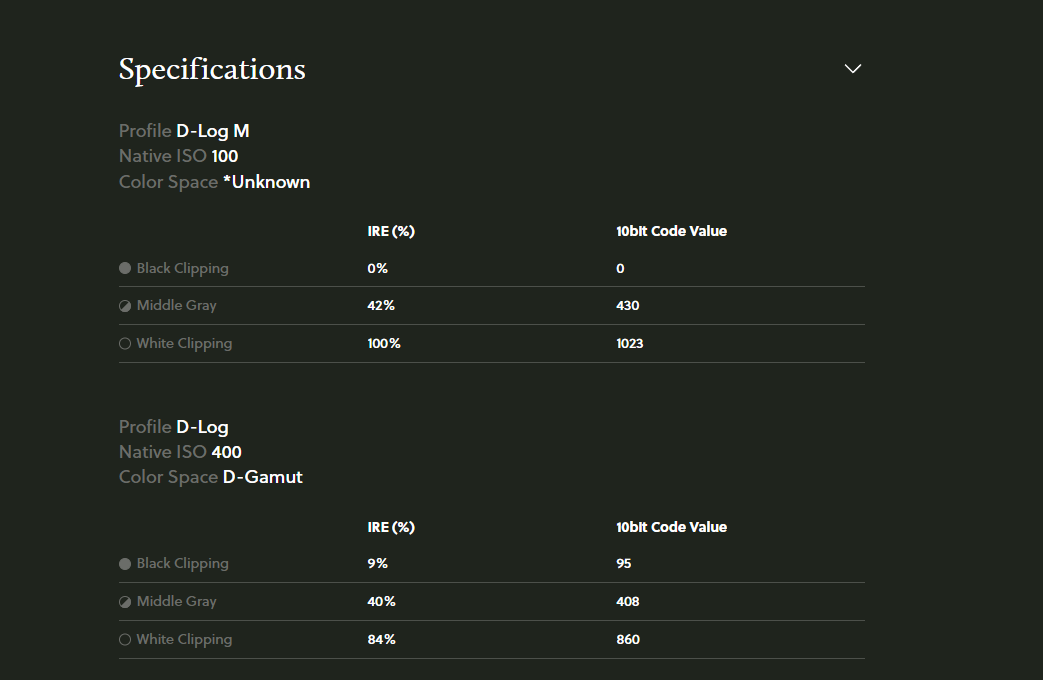Collapse the Specifications section chevron
1043x680 pixels.
point(853,69)
